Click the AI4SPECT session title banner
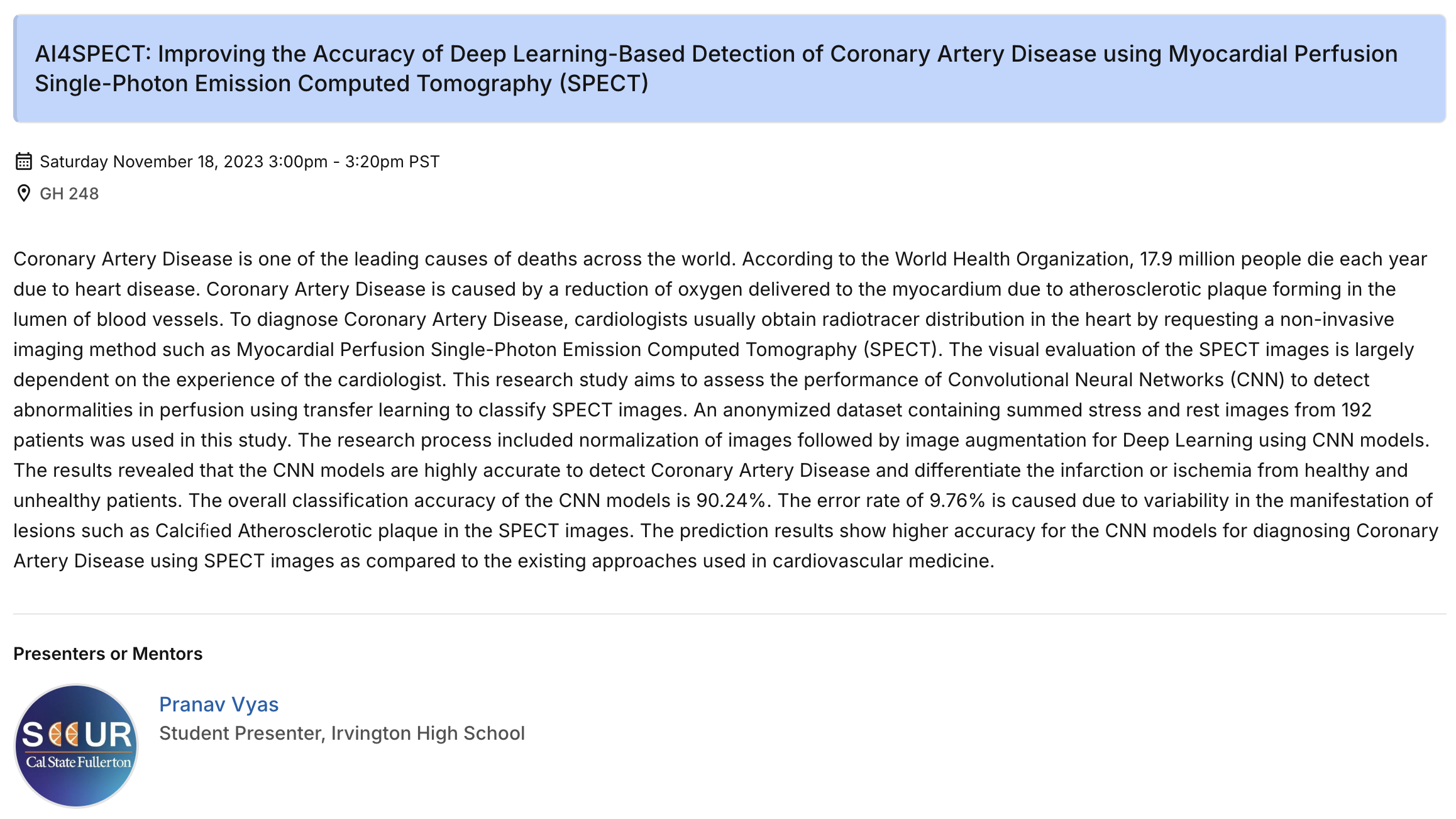Viewport: 1456px width, 819px height. 729,69
